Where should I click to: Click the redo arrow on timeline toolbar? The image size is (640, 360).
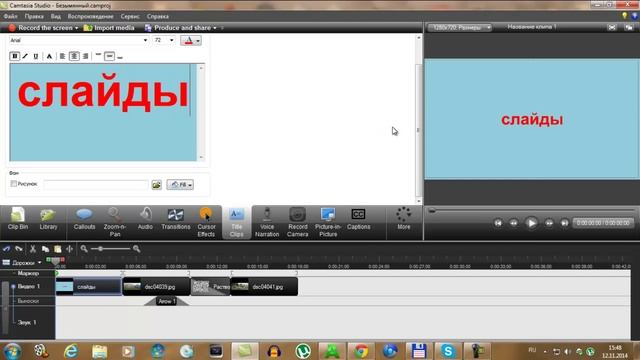coord(19,249)
